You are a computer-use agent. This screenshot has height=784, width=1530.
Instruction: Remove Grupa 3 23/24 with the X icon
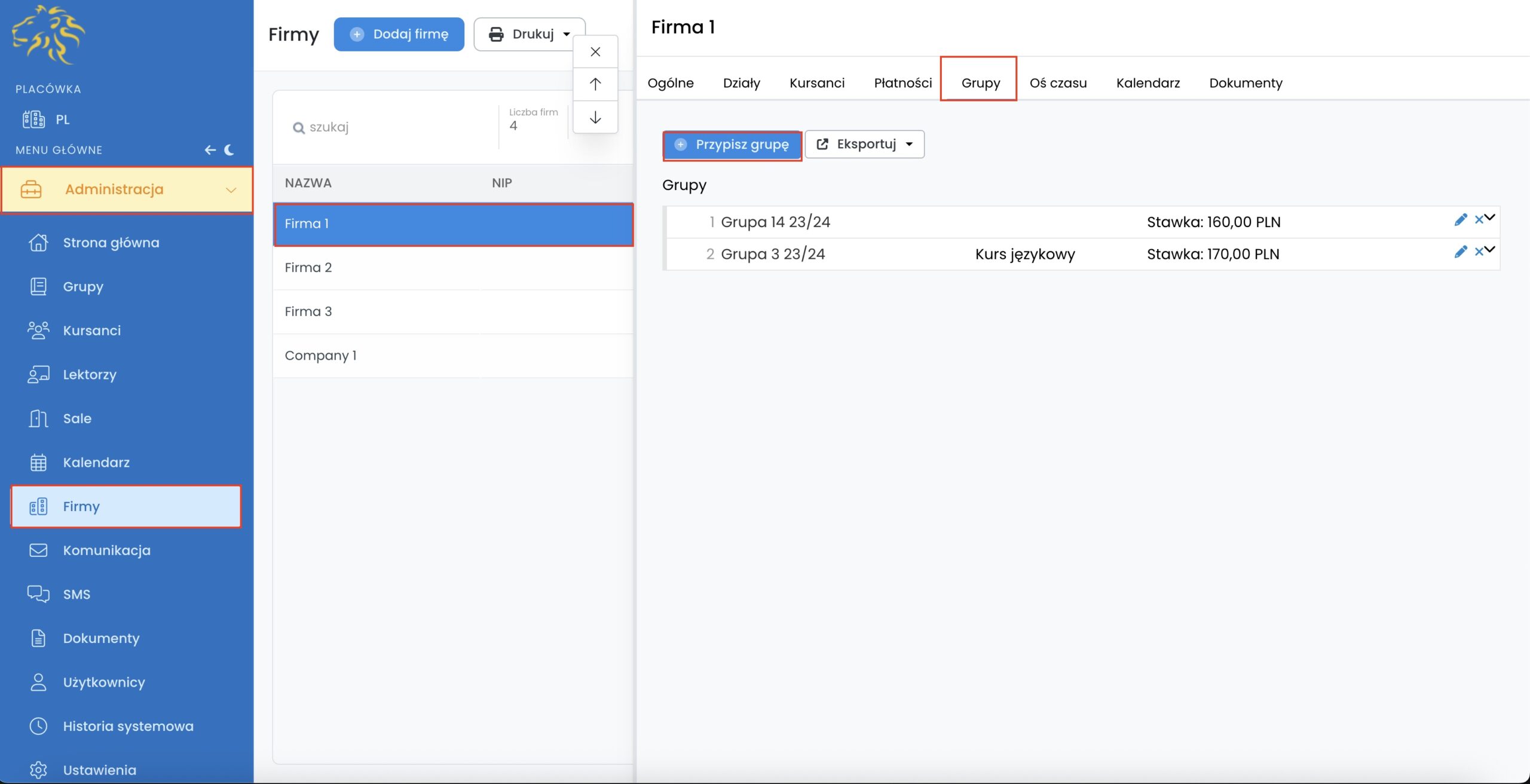[x=1478, y=252]
